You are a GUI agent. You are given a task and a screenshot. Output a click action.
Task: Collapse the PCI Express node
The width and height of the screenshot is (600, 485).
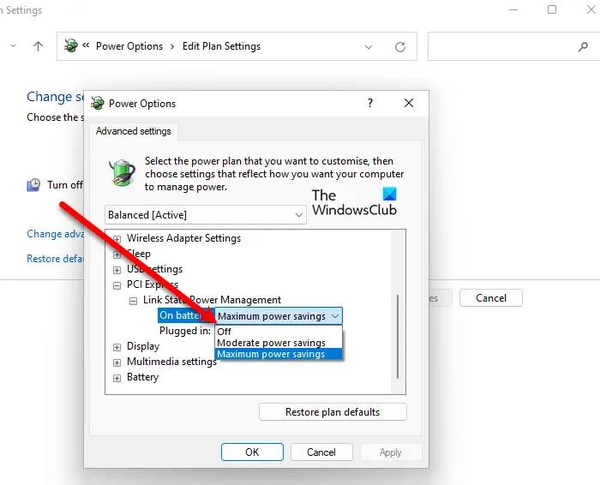tap(117, 286)
